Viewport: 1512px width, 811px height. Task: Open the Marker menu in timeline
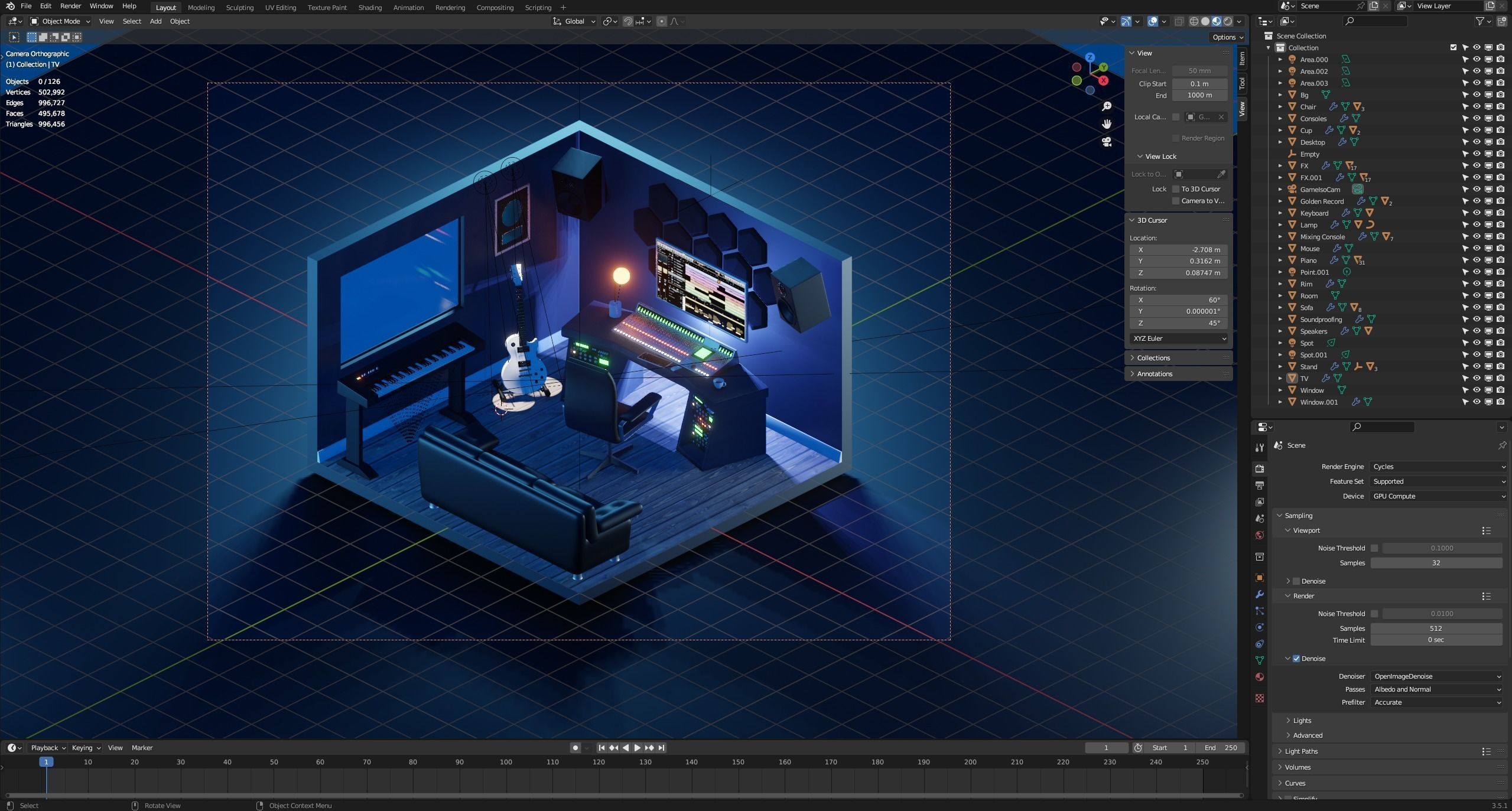142,748
